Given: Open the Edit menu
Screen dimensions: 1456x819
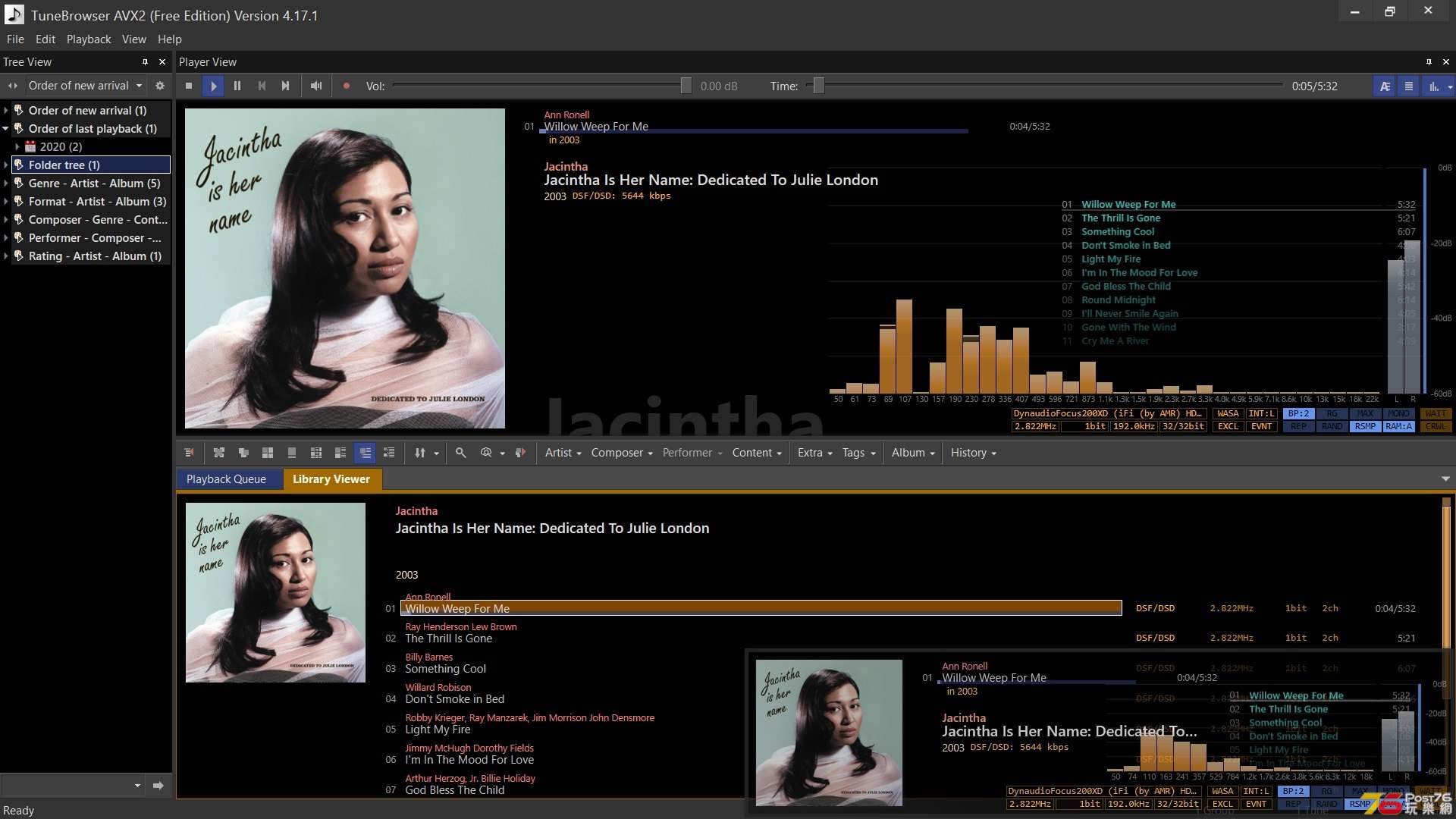Looking at the screenshot, I should pyautogui.click(x=45, y=39).
